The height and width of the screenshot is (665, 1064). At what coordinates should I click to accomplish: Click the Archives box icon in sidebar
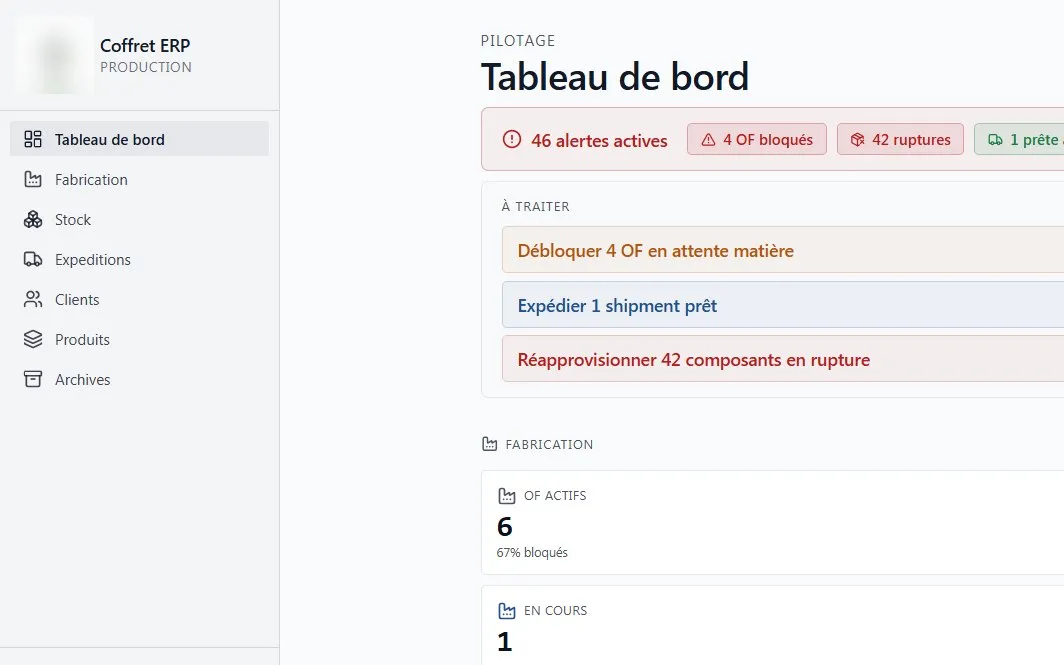pos(33,379)
